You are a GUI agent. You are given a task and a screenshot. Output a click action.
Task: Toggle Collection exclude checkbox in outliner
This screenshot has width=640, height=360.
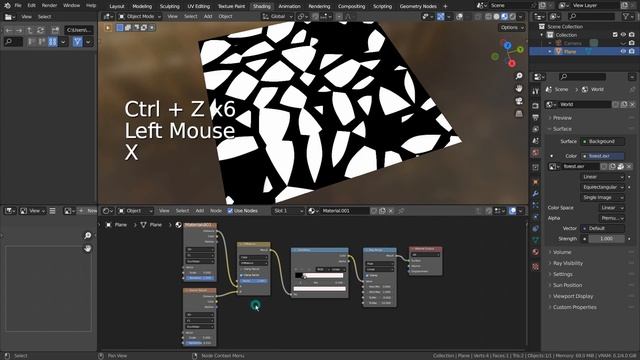coord(615,35)
